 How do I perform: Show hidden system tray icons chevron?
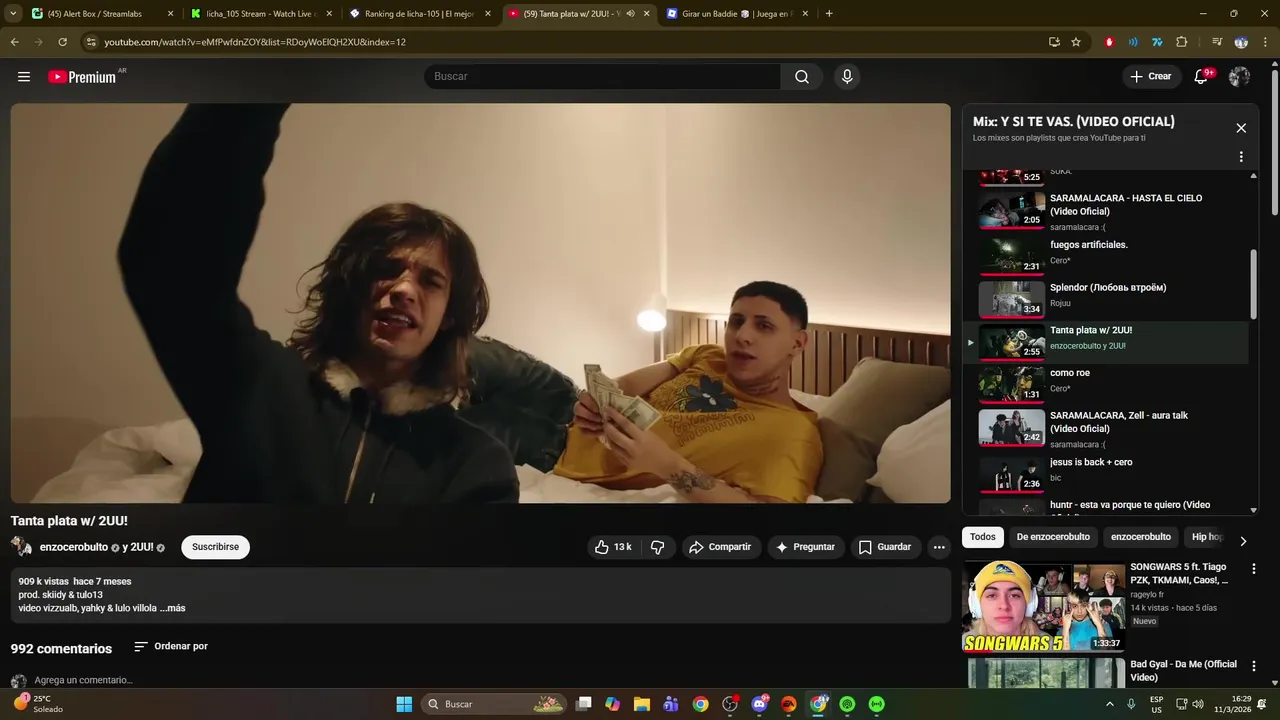click(x=1110, y=704)
